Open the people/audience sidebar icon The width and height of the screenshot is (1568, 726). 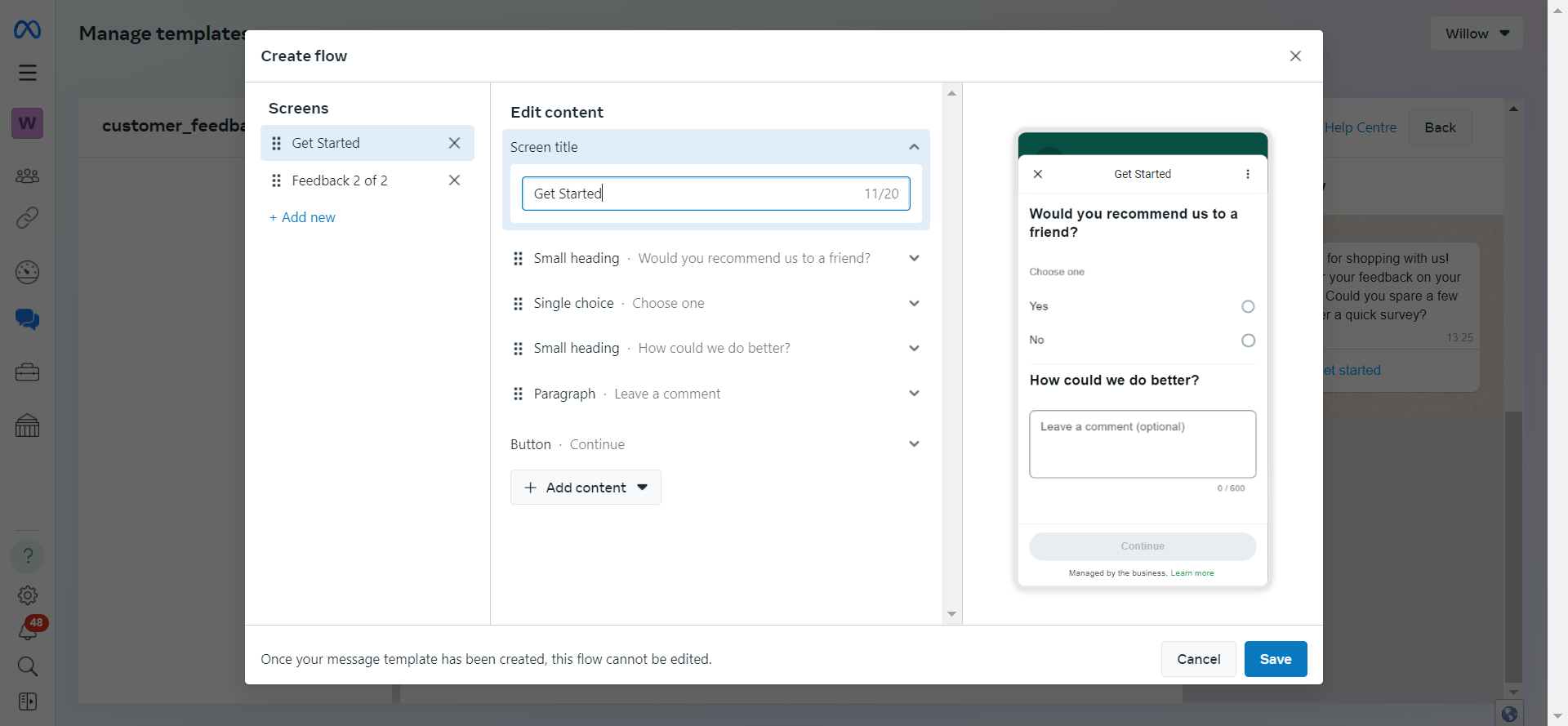coord(27,176)
